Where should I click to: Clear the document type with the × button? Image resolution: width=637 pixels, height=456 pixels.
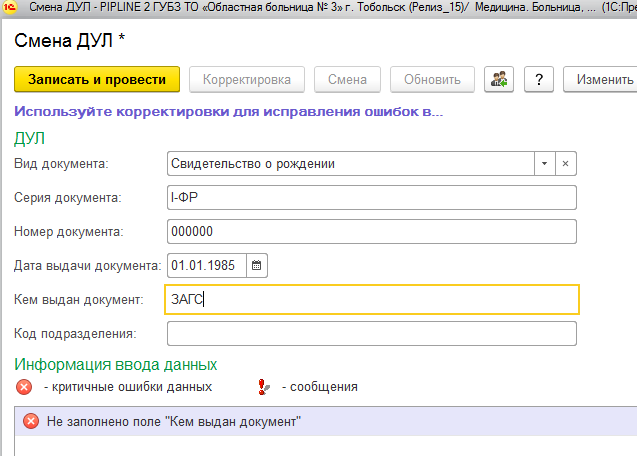click(565, 163)
